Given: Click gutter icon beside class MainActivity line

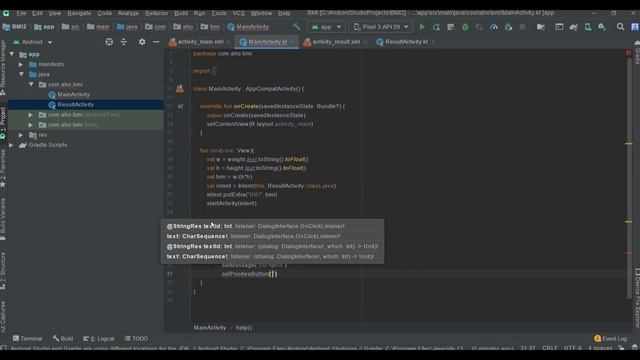Looking at the screenshot, I should (x=180, y=89).
